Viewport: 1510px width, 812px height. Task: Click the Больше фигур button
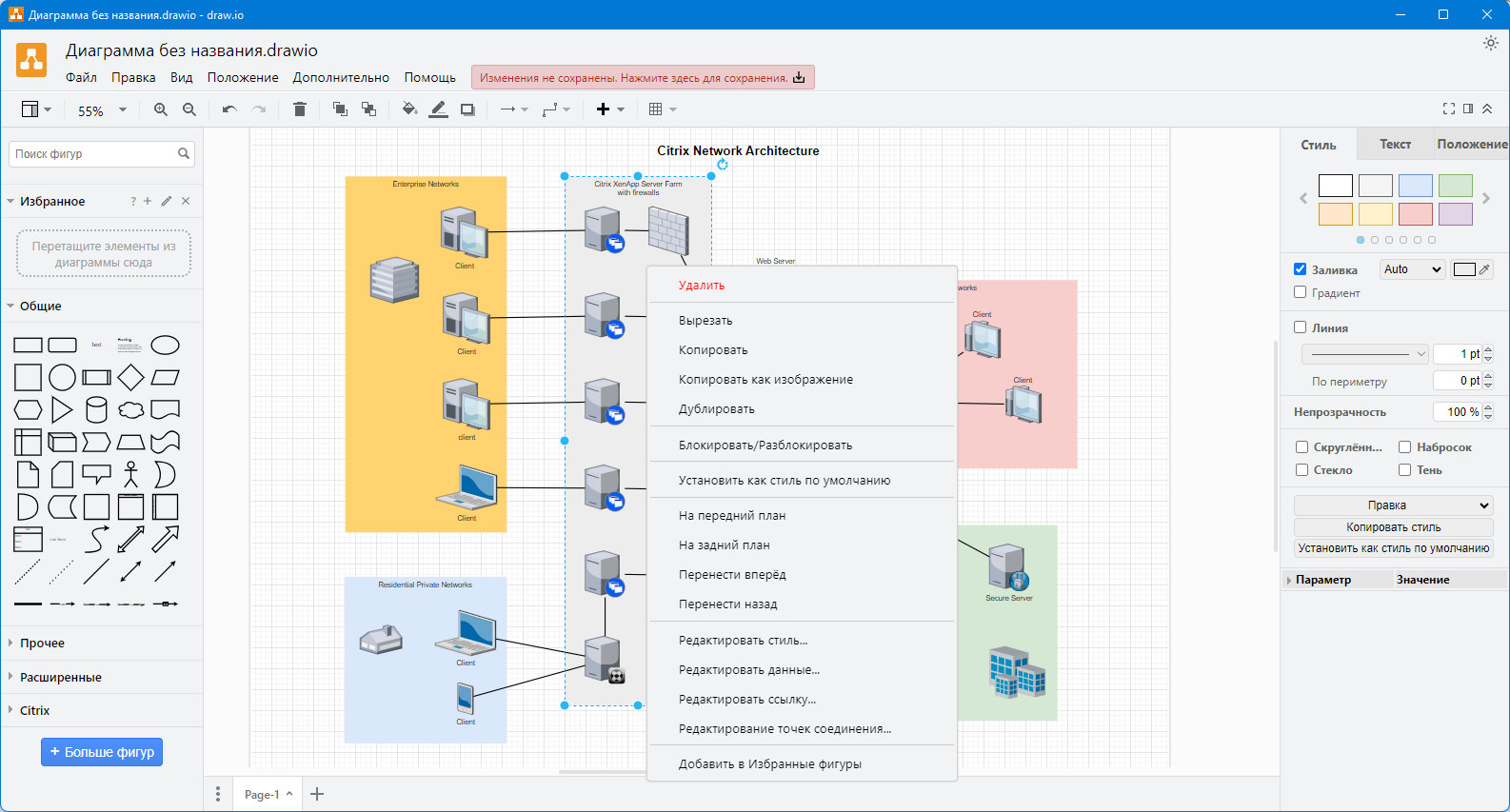[102, 752]
